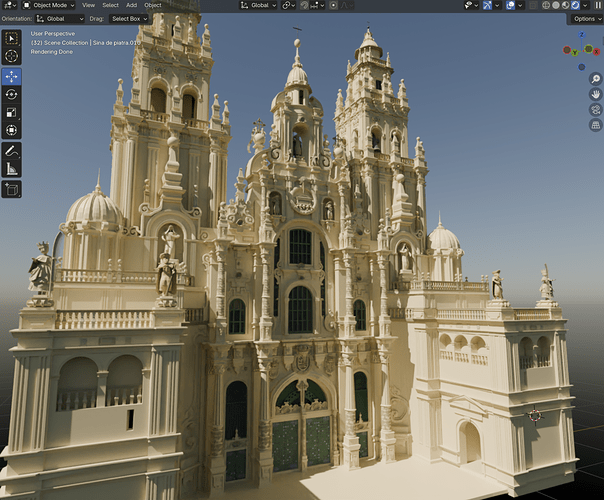604x500 pixels.
Task: Choose the Move tool
Action: (12, 76)
